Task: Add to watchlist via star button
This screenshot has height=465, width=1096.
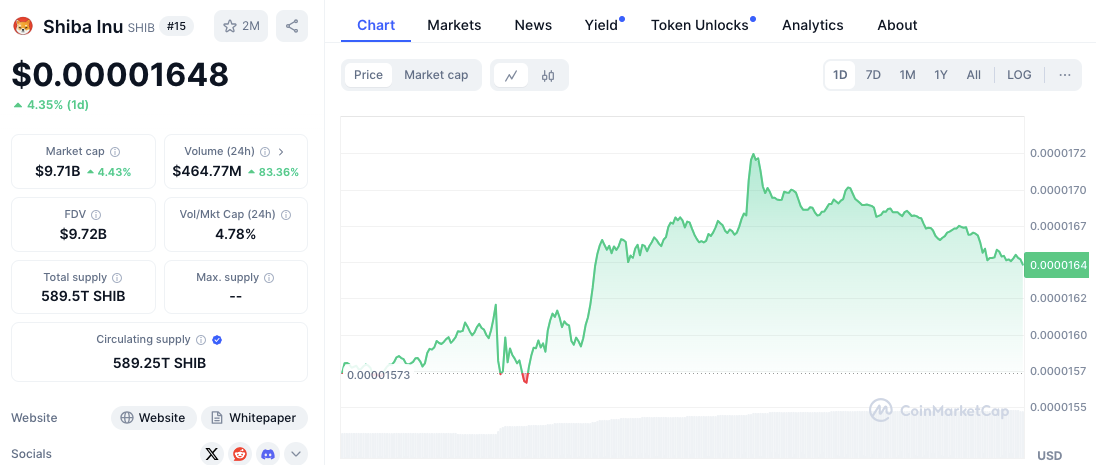Action: 240,26
